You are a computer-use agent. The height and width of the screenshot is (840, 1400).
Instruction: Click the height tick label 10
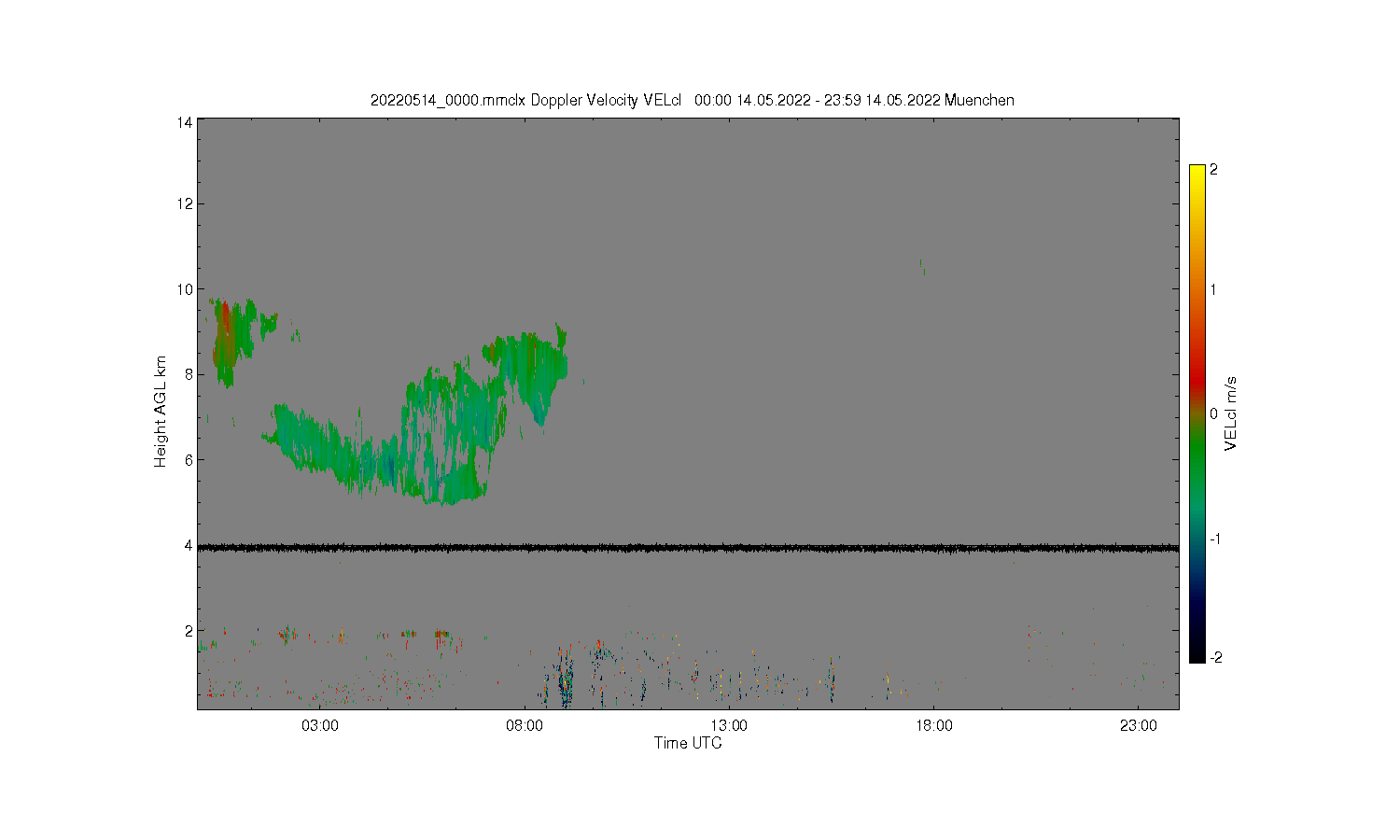pyautogui.click(x=185, y=289)
